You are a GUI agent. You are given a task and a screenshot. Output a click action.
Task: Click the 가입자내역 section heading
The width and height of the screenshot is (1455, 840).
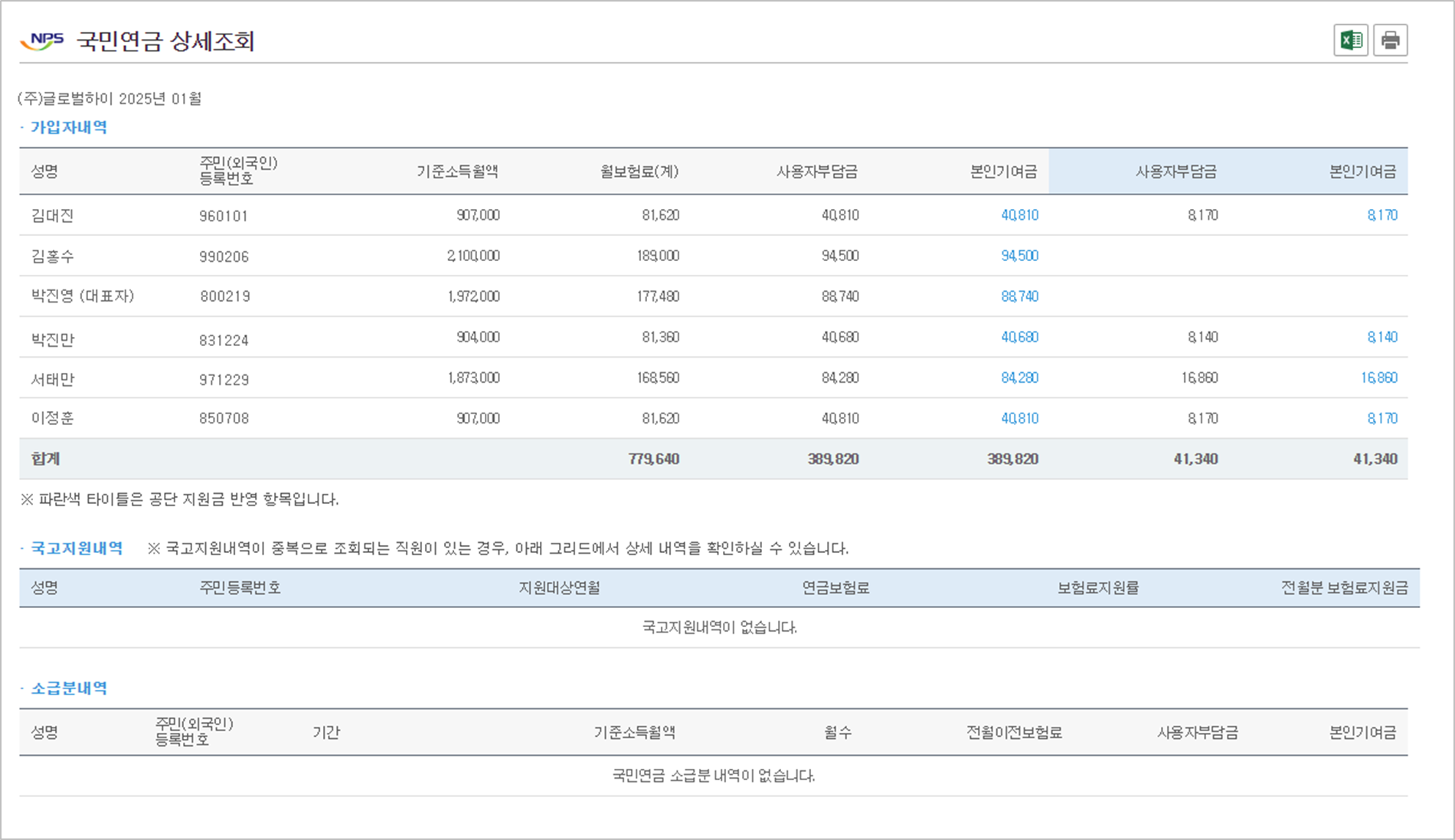(x=68, y=127)
